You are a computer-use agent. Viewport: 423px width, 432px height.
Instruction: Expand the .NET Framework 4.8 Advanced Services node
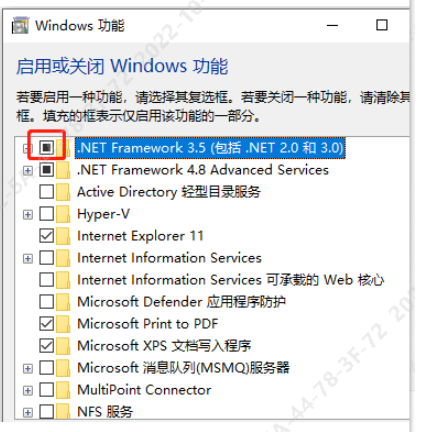pyautogui.click(x=28, y=171)
